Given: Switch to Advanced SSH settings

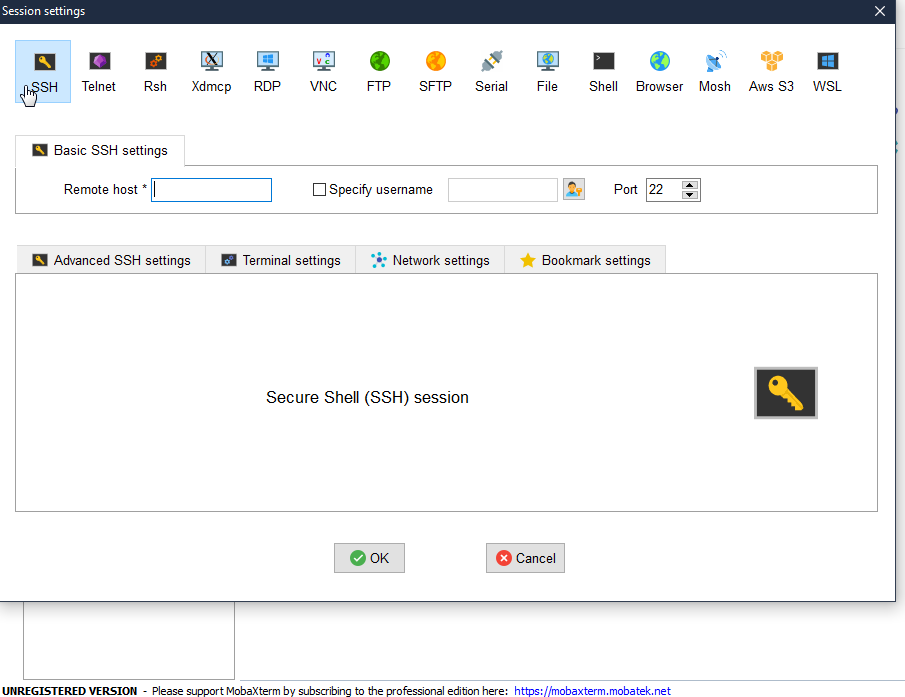Looking at the screenshot, I should pos(110,259).
